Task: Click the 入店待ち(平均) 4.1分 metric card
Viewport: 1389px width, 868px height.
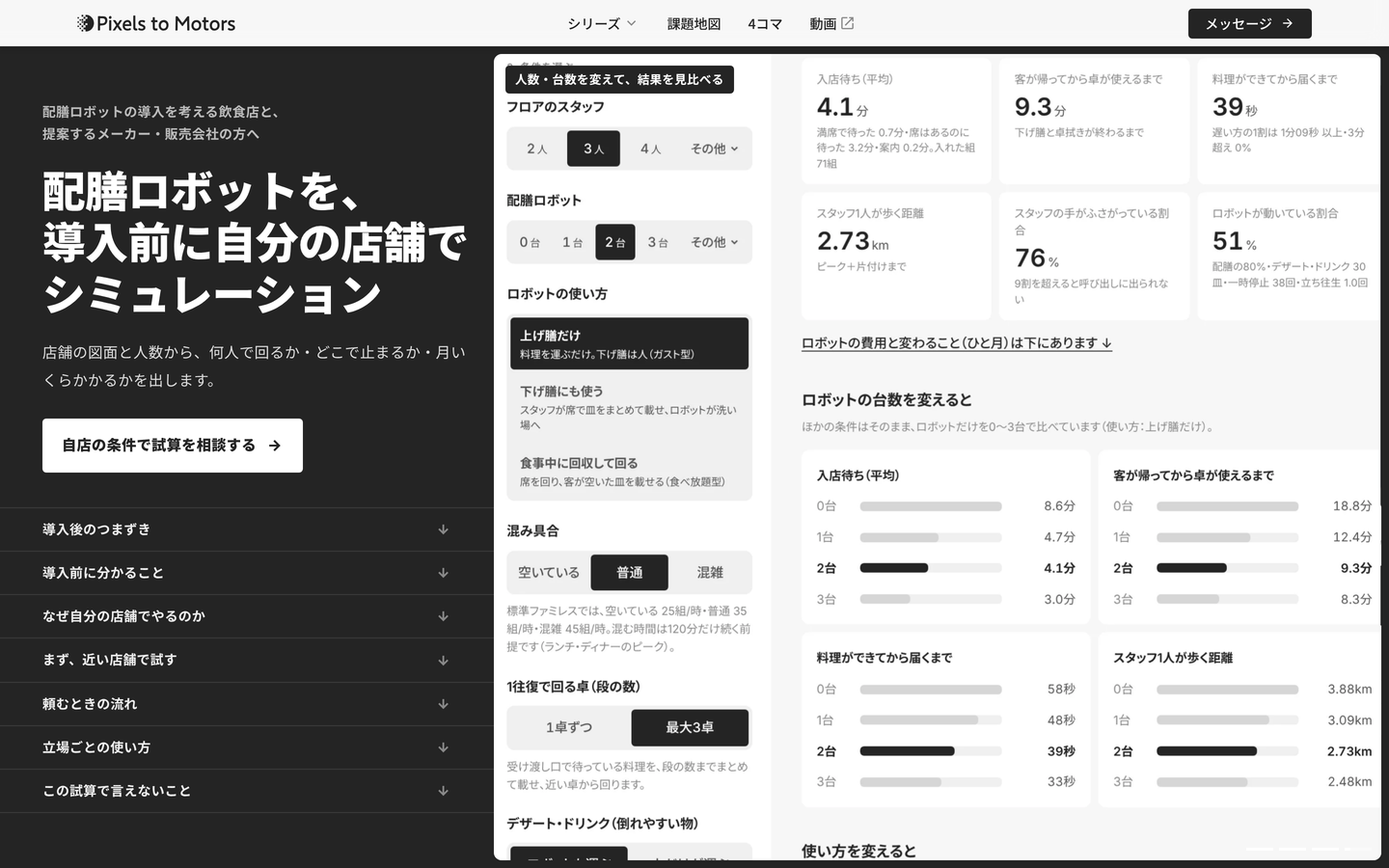Action: (x=896, y=121)
